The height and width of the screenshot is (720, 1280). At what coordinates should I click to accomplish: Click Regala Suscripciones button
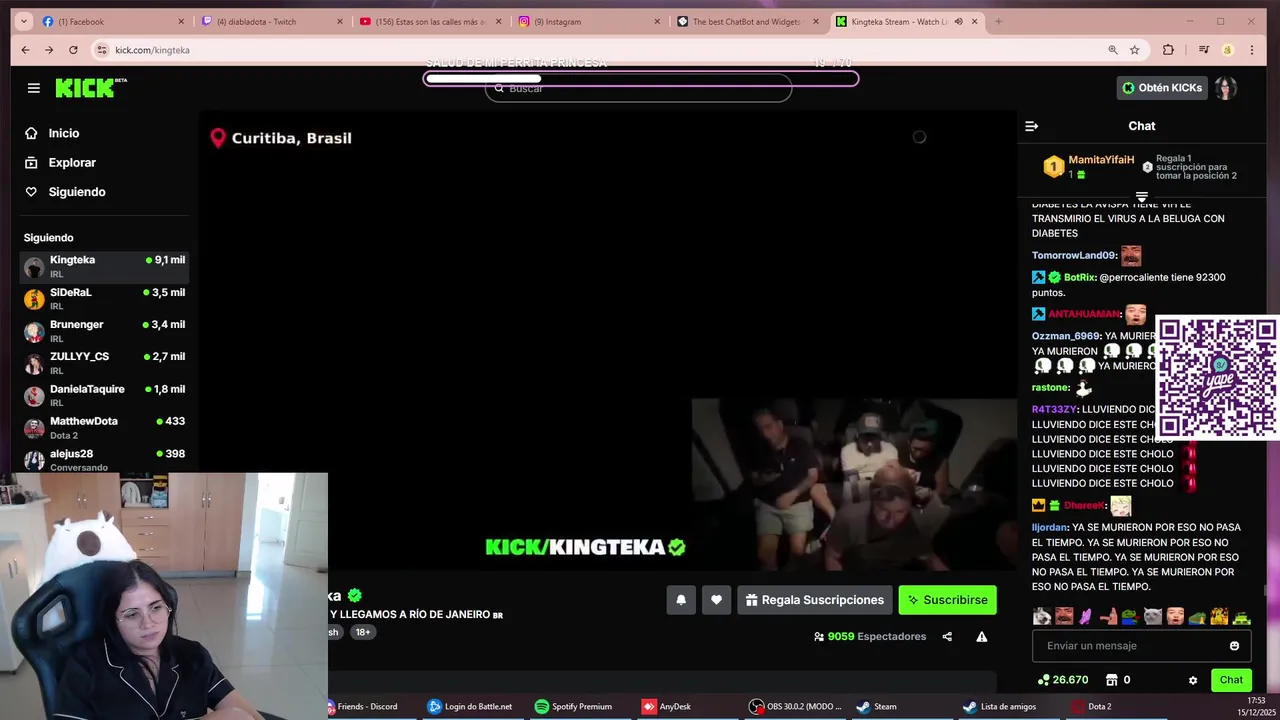point(815,600)
